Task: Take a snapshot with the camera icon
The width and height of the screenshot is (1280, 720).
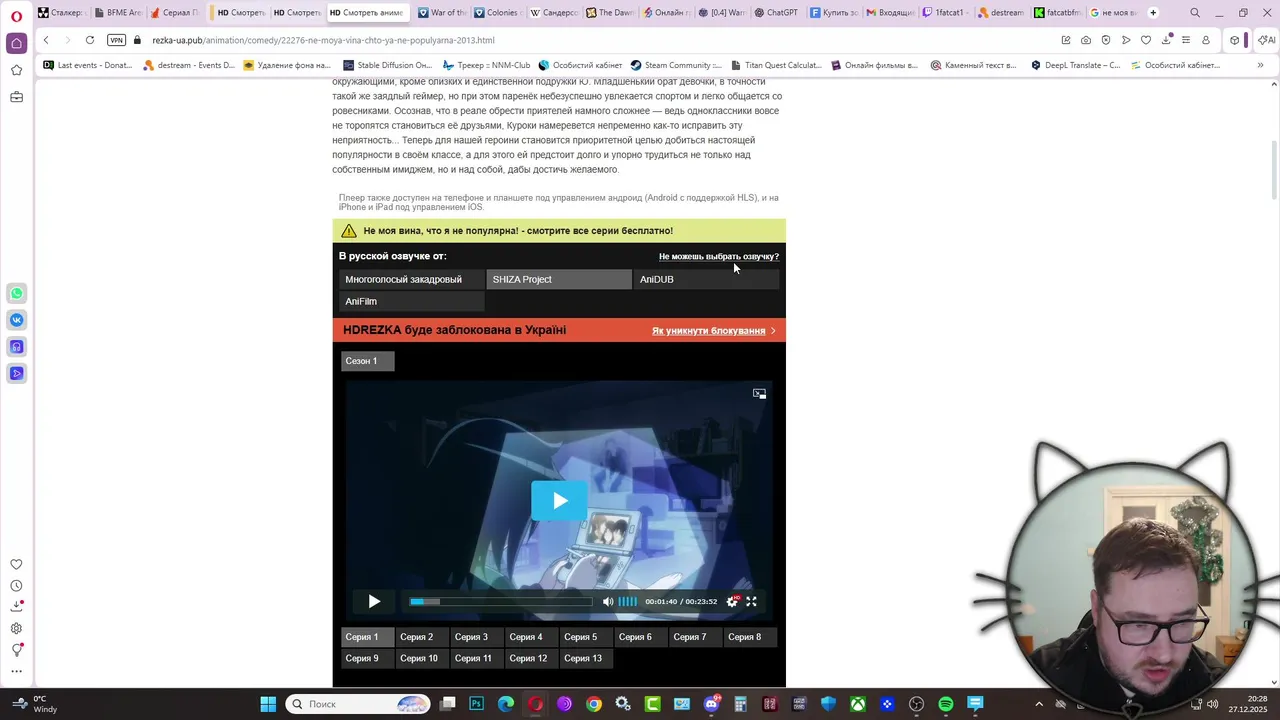Action: [x=1086, y=40]
